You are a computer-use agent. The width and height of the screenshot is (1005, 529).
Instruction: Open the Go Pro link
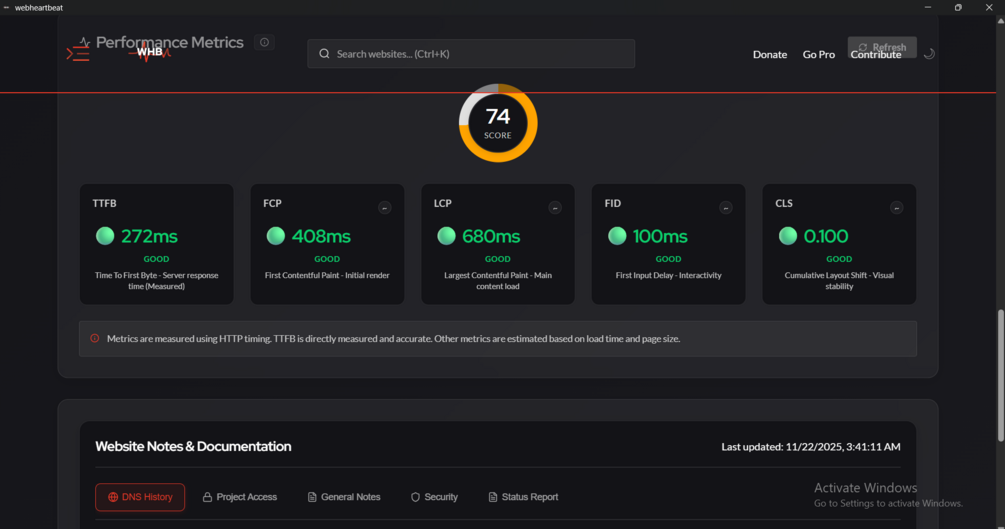pos(818,55)
